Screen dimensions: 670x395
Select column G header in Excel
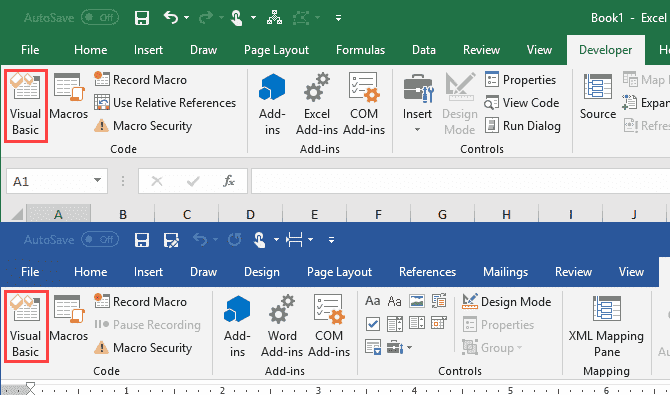click(442, 214)
